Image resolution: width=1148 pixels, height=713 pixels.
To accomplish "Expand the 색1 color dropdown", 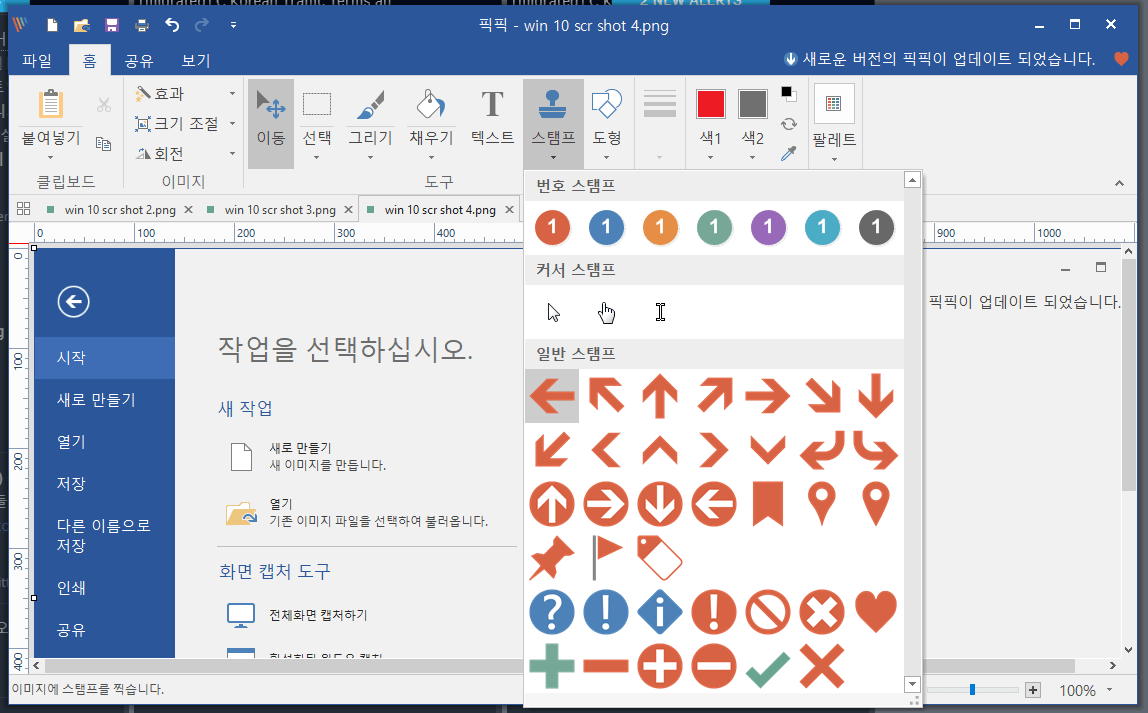I will click(x=711, y=157).
